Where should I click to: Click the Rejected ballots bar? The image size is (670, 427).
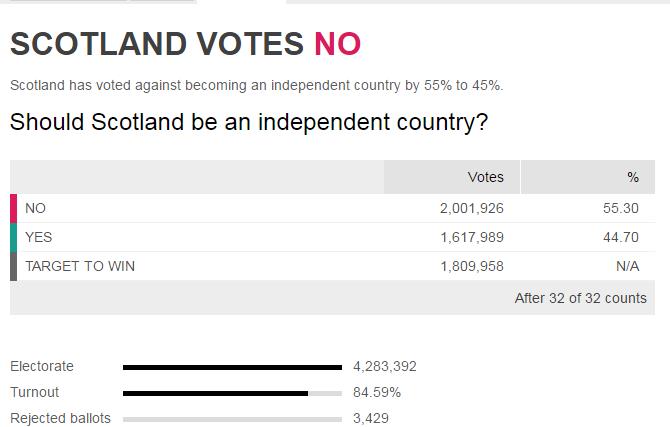point(232,419)
